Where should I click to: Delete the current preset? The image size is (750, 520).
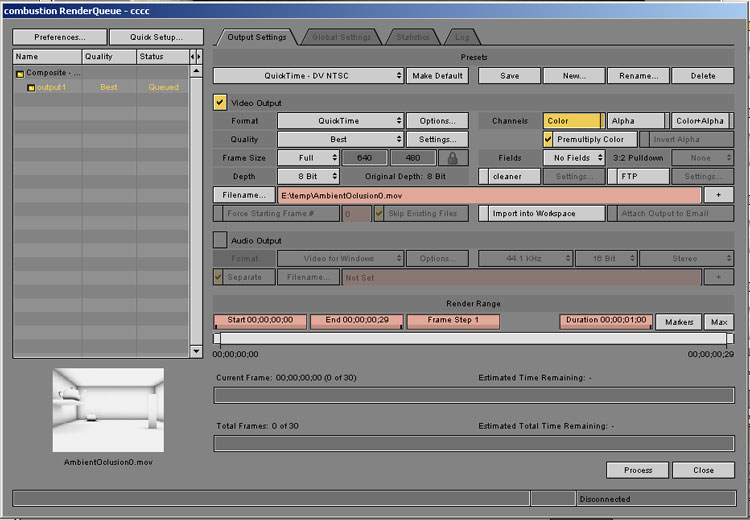click(703, 76)
